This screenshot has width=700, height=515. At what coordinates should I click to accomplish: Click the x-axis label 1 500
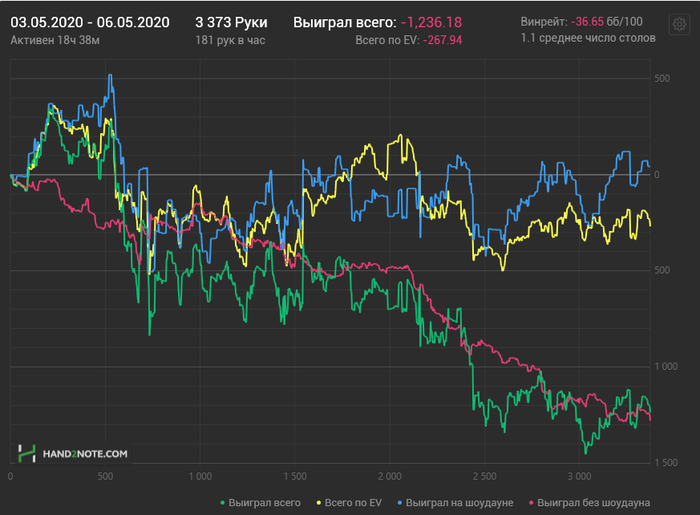click(295, 476)
